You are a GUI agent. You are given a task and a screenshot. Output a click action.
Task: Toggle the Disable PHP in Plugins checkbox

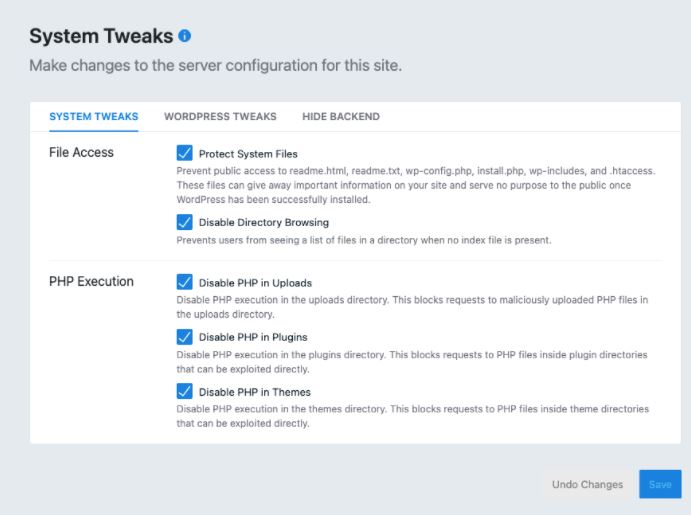(x=185, y=337)
